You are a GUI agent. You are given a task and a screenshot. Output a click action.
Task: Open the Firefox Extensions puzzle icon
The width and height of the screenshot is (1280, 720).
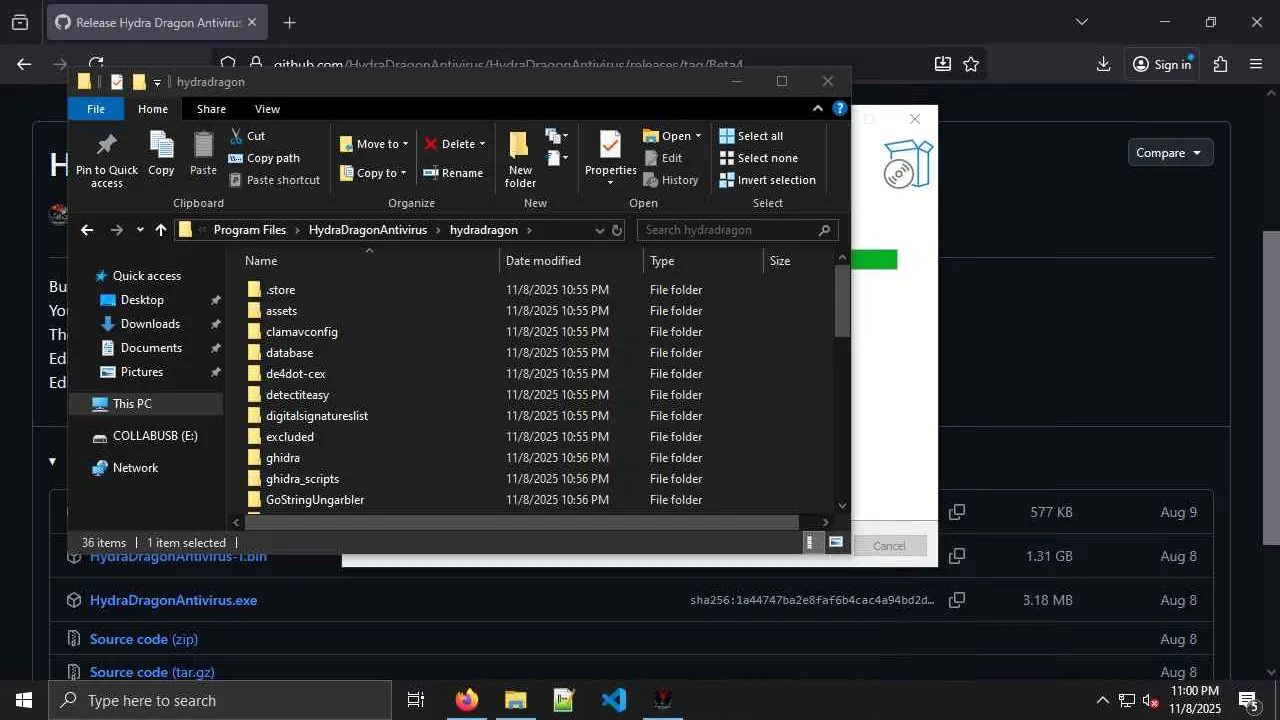pos(1220,64)
